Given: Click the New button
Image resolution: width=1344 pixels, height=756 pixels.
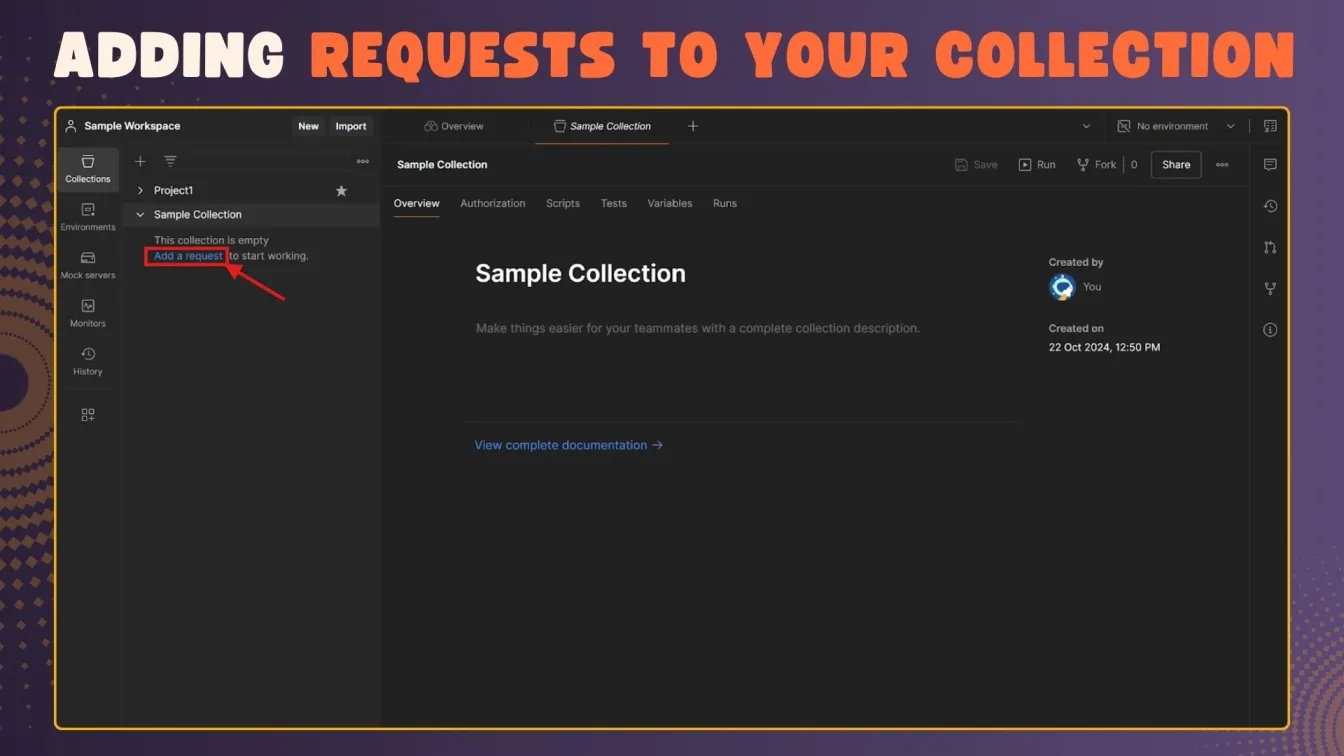Looking at the screenshot, I should point(308,126).
